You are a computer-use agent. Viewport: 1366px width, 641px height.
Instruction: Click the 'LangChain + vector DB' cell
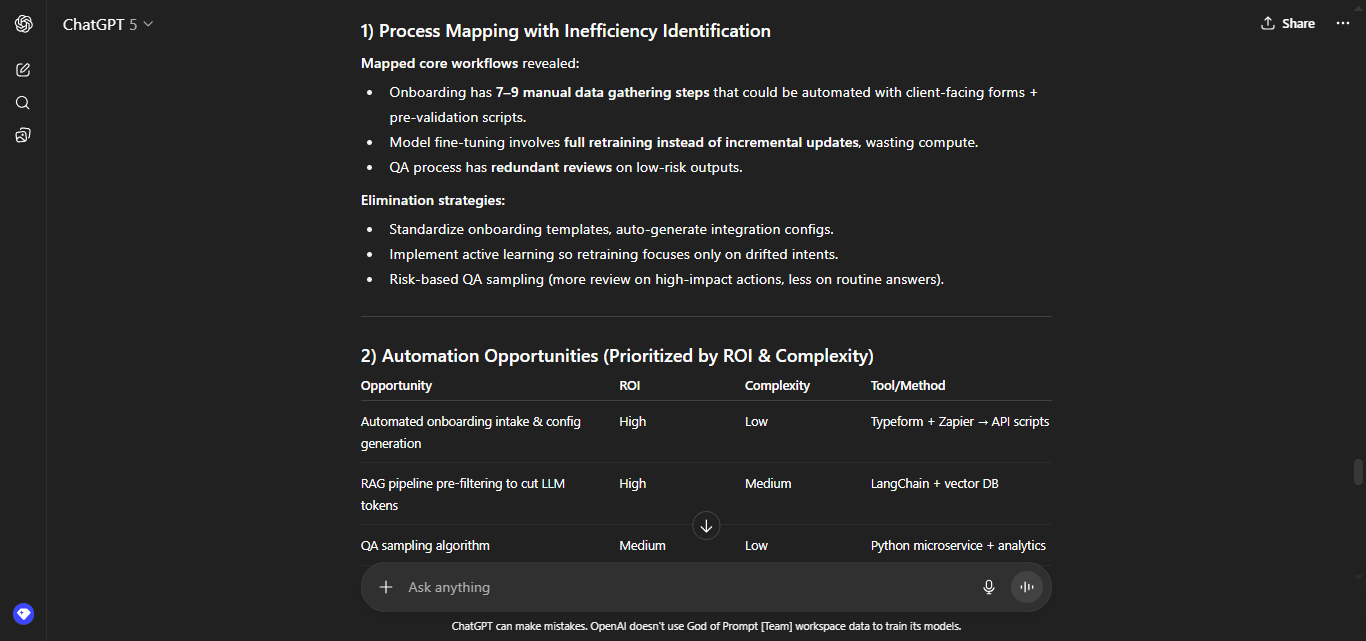tap(934, 483)
